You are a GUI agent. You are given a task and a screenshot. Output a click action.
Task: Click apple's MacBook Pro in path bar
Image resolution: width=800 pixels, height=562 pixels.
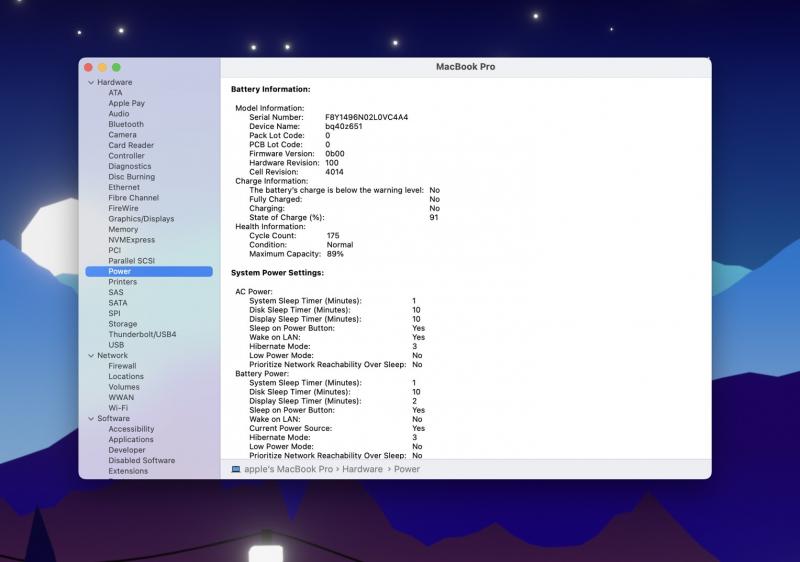pyautogui.click(x=288, y=469)
